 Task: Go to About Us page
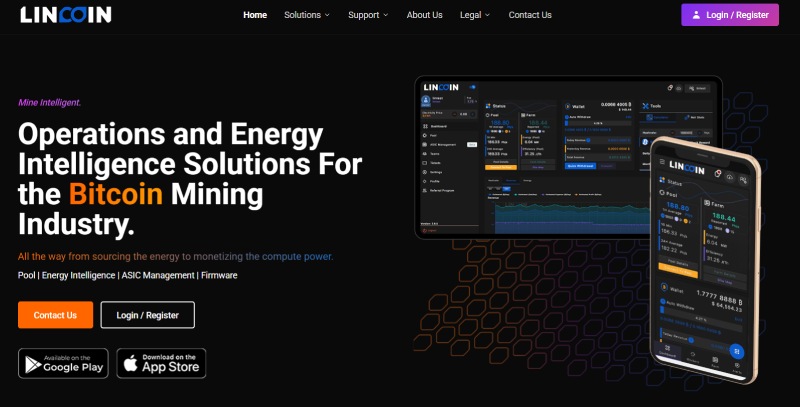coord(424,15)
